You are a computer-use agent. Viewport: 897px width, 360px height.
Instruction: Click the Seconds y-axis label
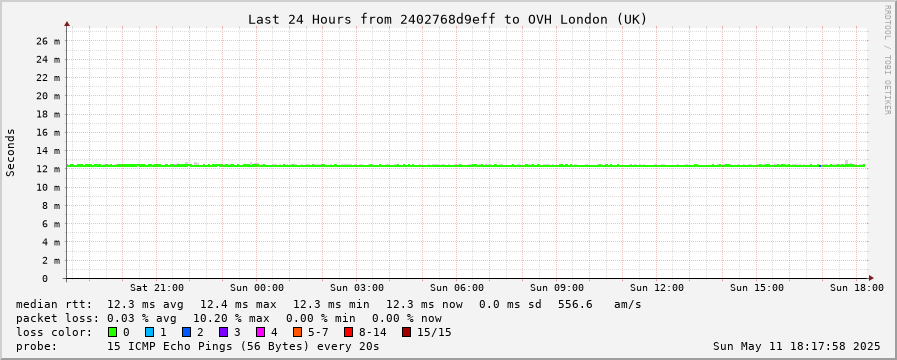tap(10, 152)
